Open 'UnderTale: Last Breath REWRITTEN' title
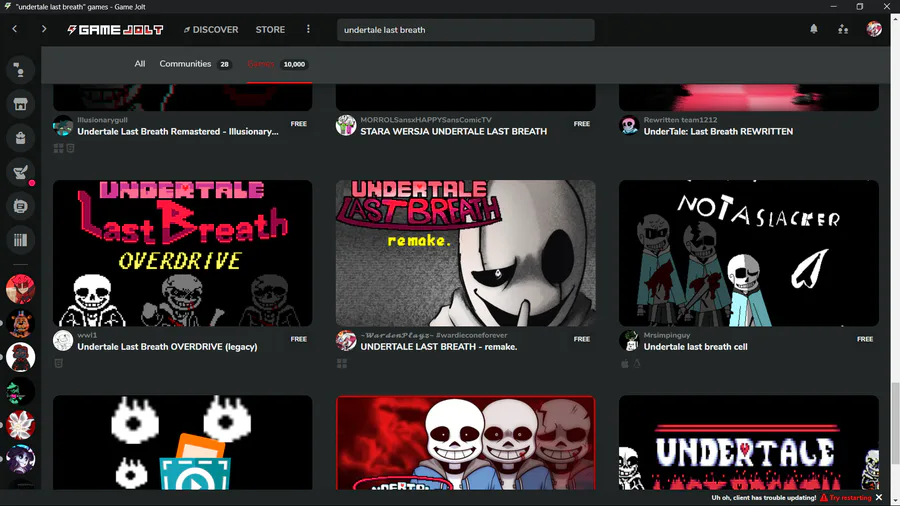The height and width of the screenshot is (506, 900). pos(718,131)
